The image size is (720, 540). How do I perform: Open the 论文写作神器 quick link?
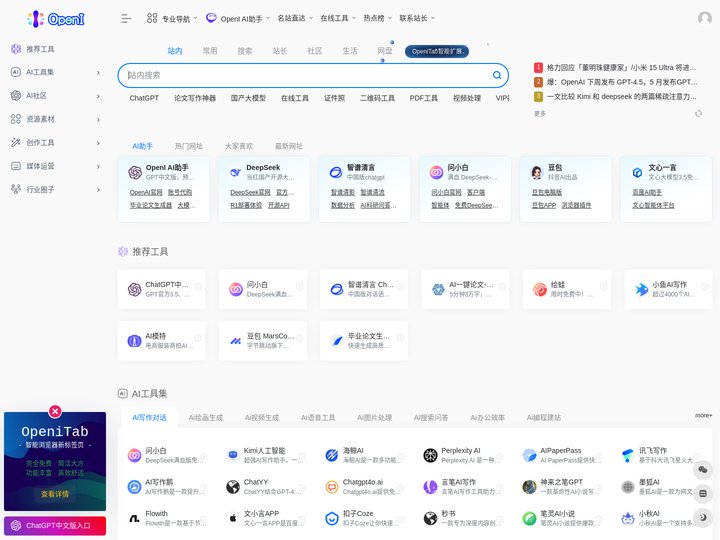point(195,98)
